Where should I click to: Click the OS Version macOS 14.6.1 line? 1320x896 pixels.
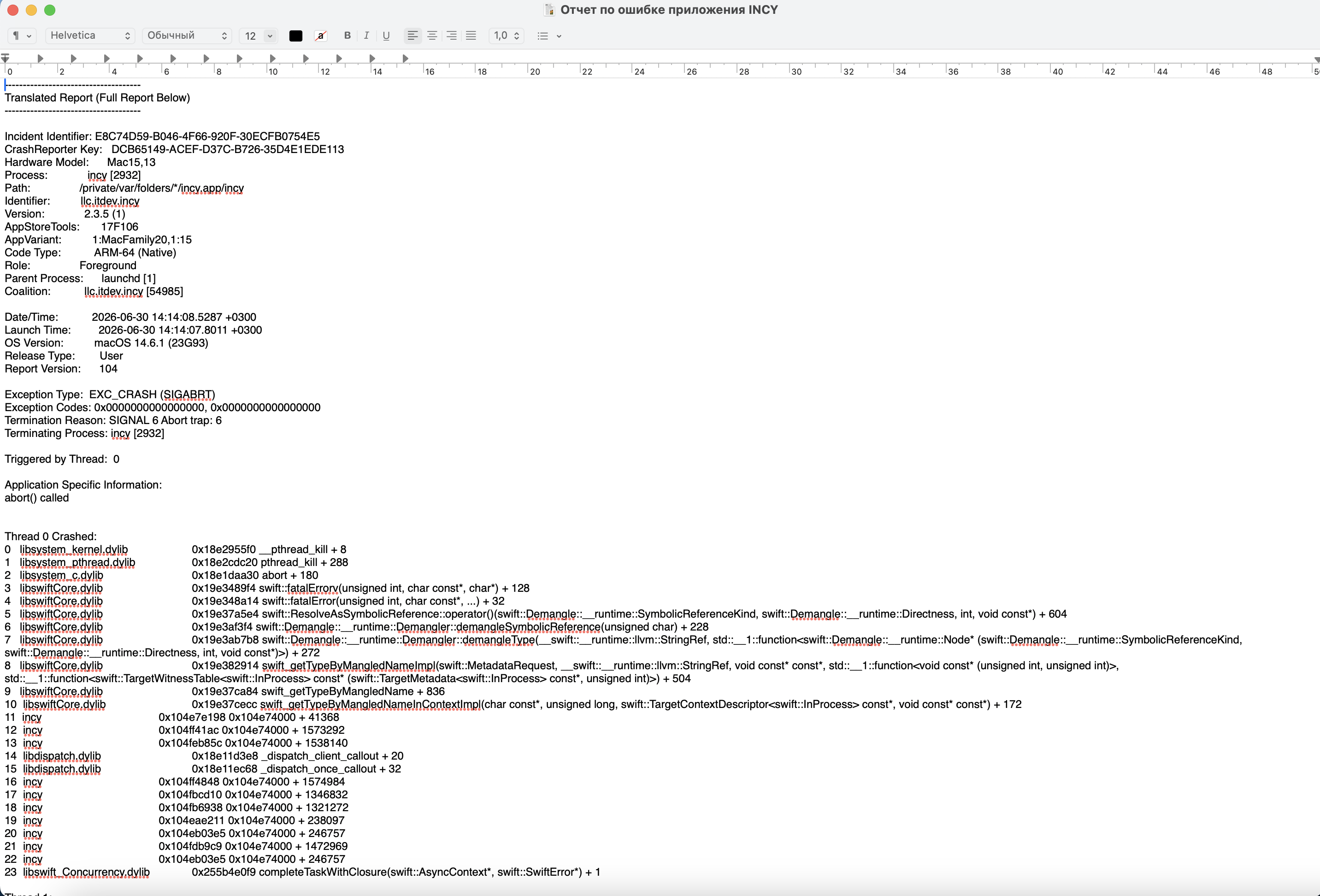[106, 343]
